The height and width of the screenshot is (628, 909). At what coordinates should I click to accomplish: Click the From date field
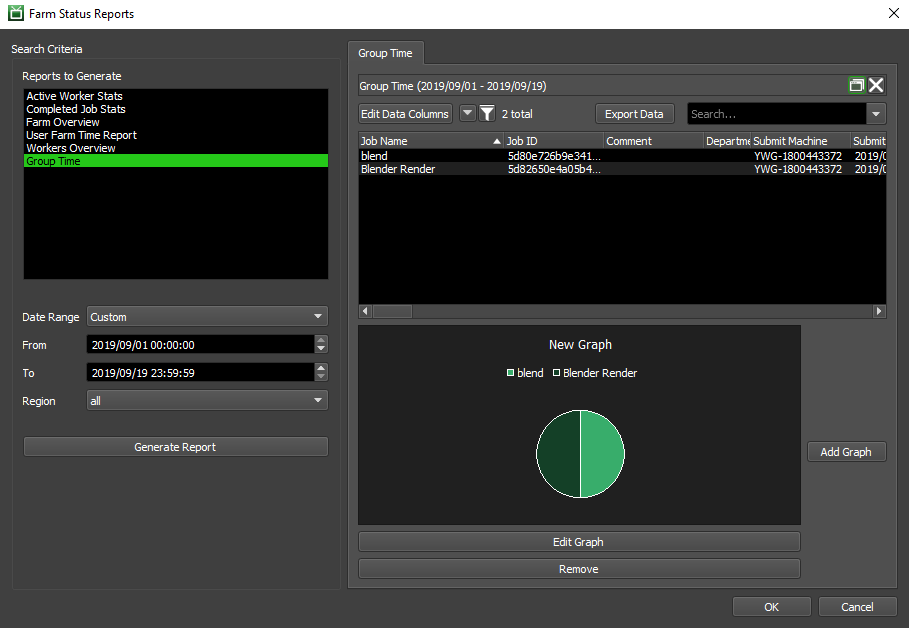point(200,344)
